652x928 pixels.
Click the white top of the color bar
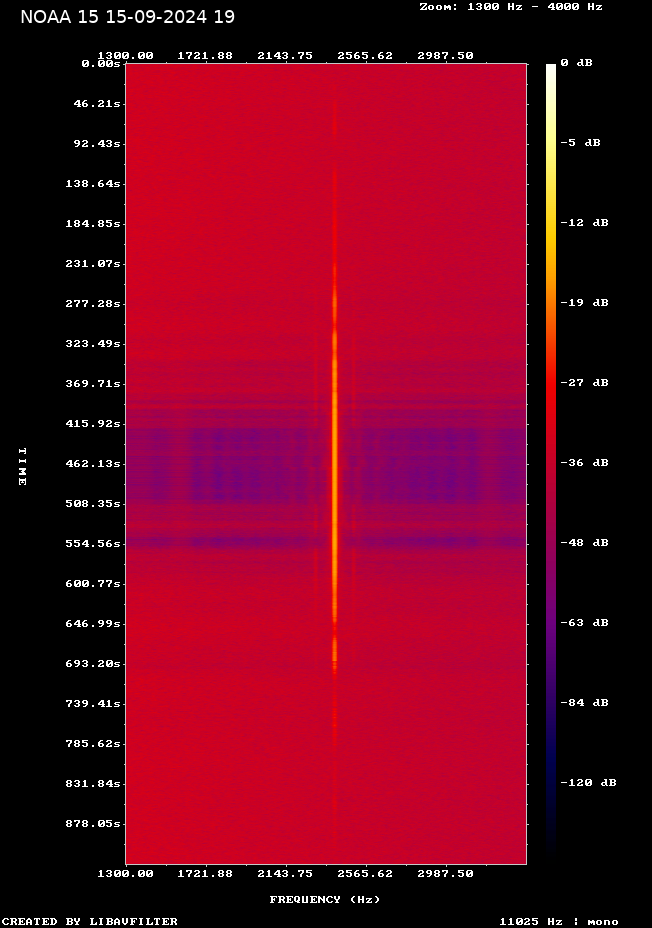pos(550,70)
